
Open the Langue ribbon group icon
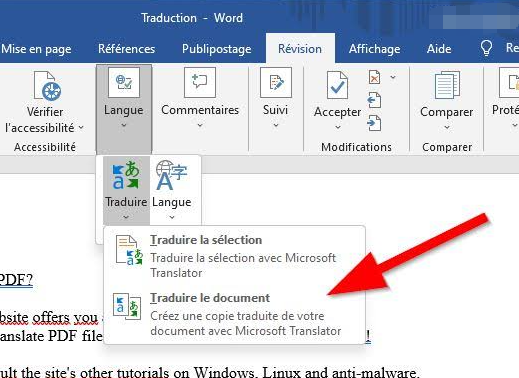(x=124, y=82)
